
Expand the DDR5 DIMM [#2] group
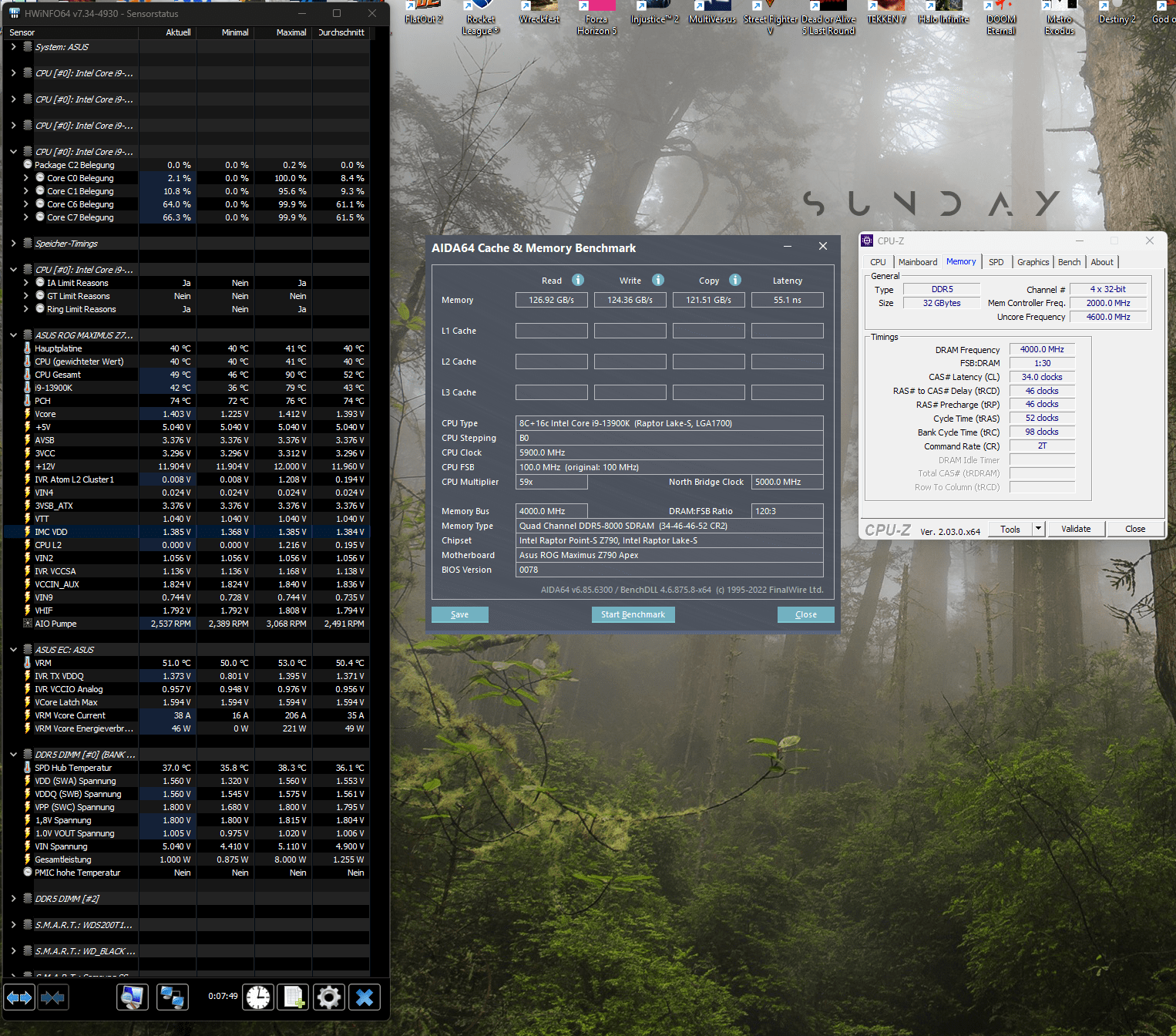point(14,899)
